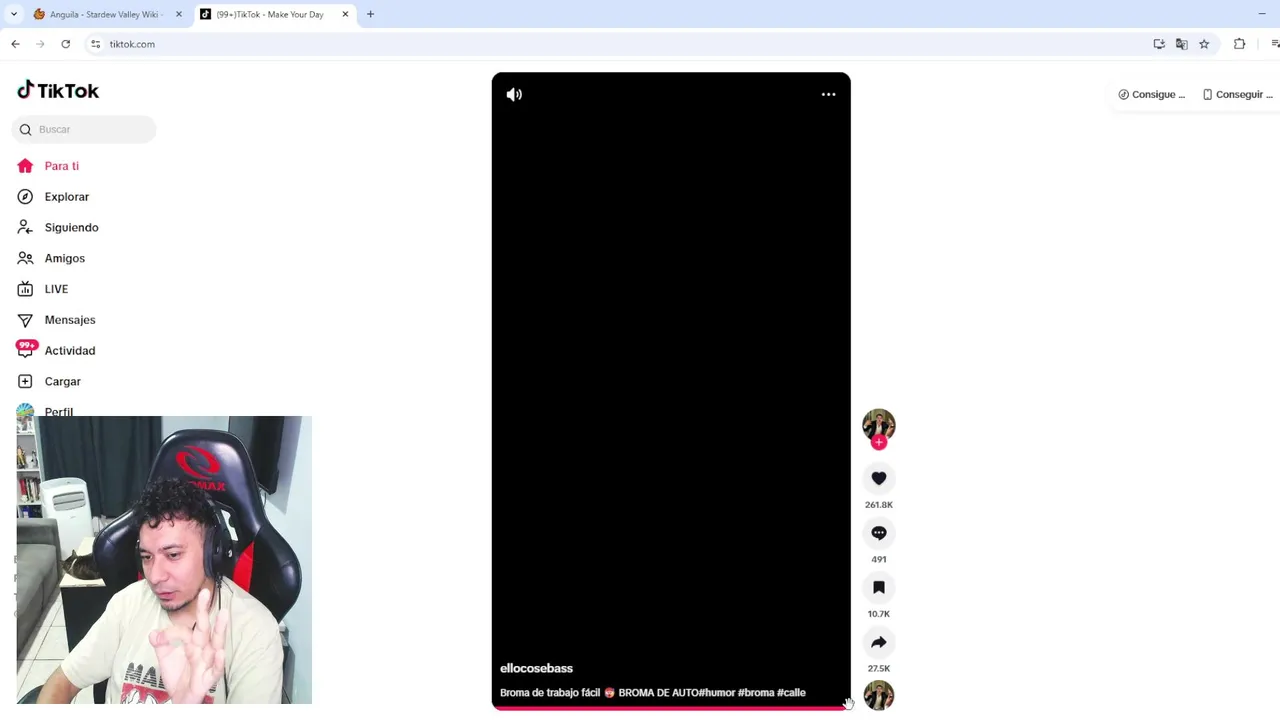Image resolution: width=1280 pixels, height=720 pixels.
Task: Click the Cargar plus-square icon
Action: point(25,381)
